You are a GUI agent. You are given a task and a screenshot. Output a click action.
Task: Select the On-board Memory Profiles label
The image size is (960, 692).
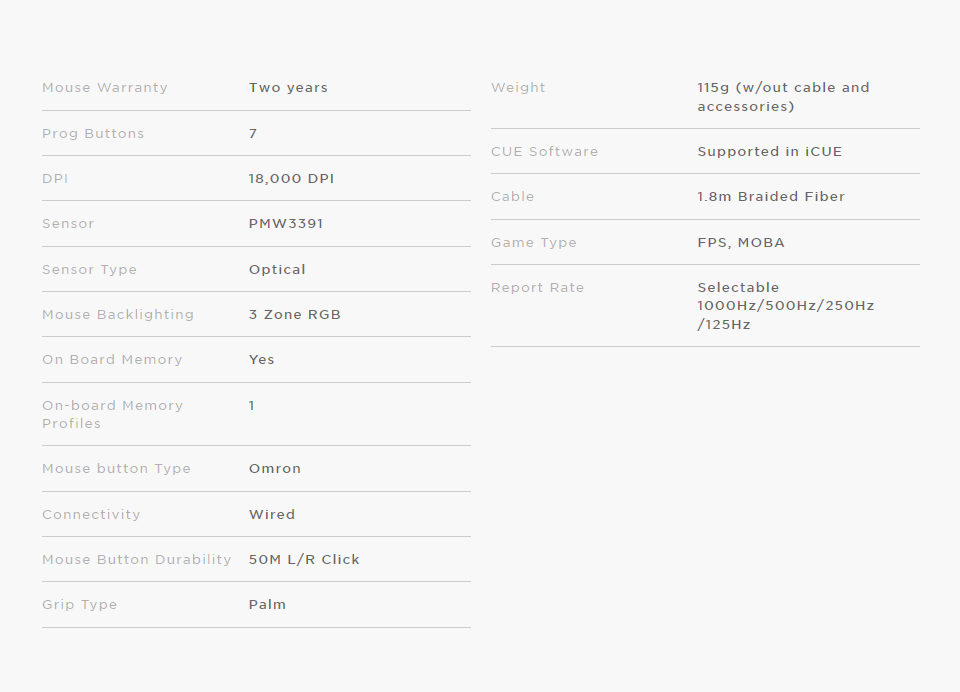click(113, 415)
